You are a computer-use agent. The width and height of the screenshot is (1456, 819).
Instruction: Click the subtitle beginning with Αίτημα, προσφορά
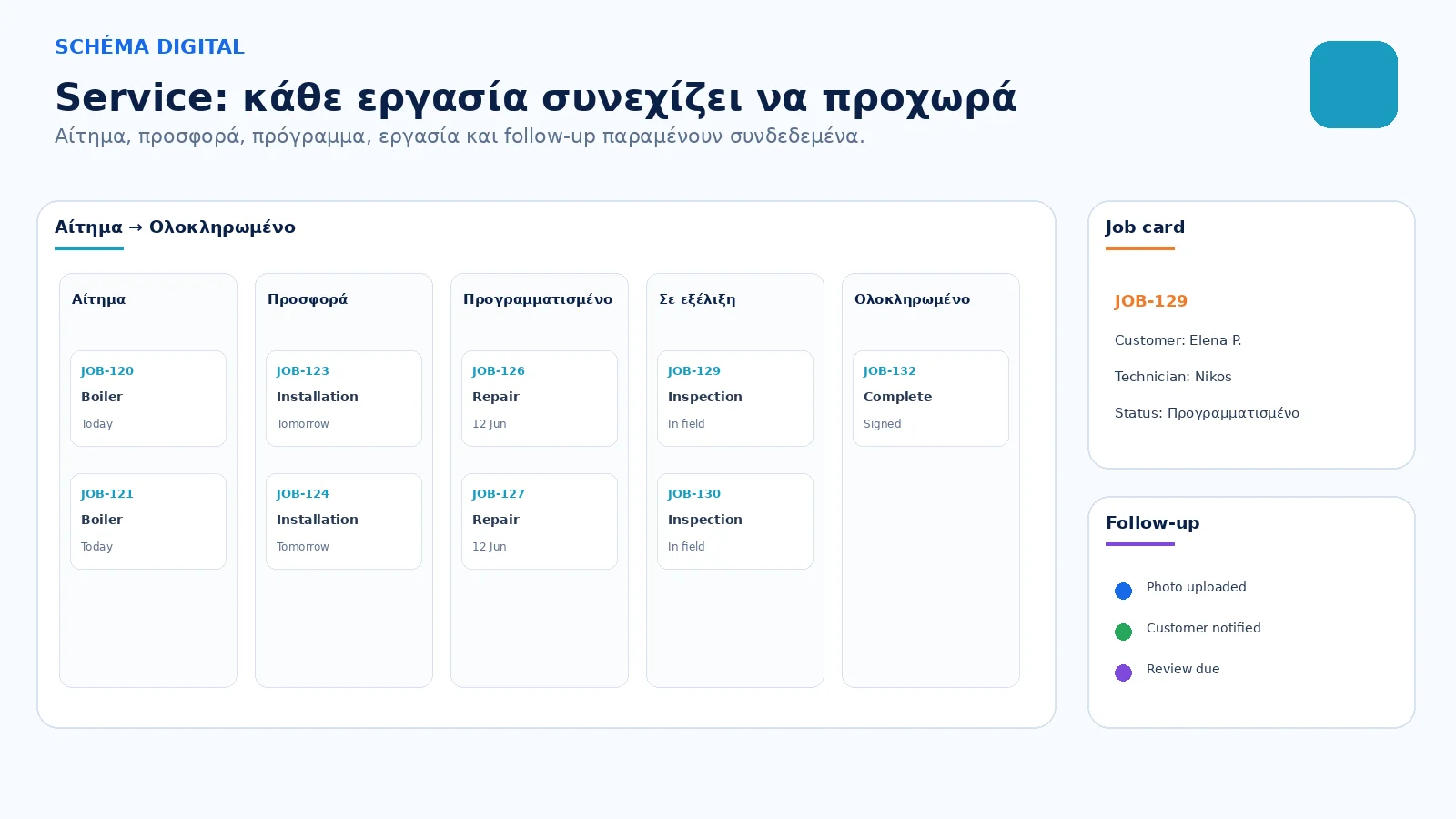point(460,136)
